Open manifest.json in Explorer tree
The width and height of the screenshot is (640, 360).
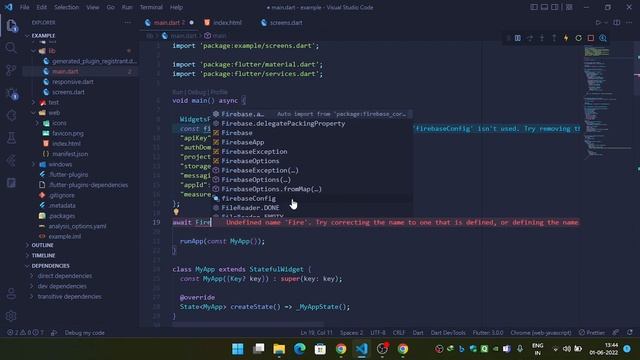point(70,154)
